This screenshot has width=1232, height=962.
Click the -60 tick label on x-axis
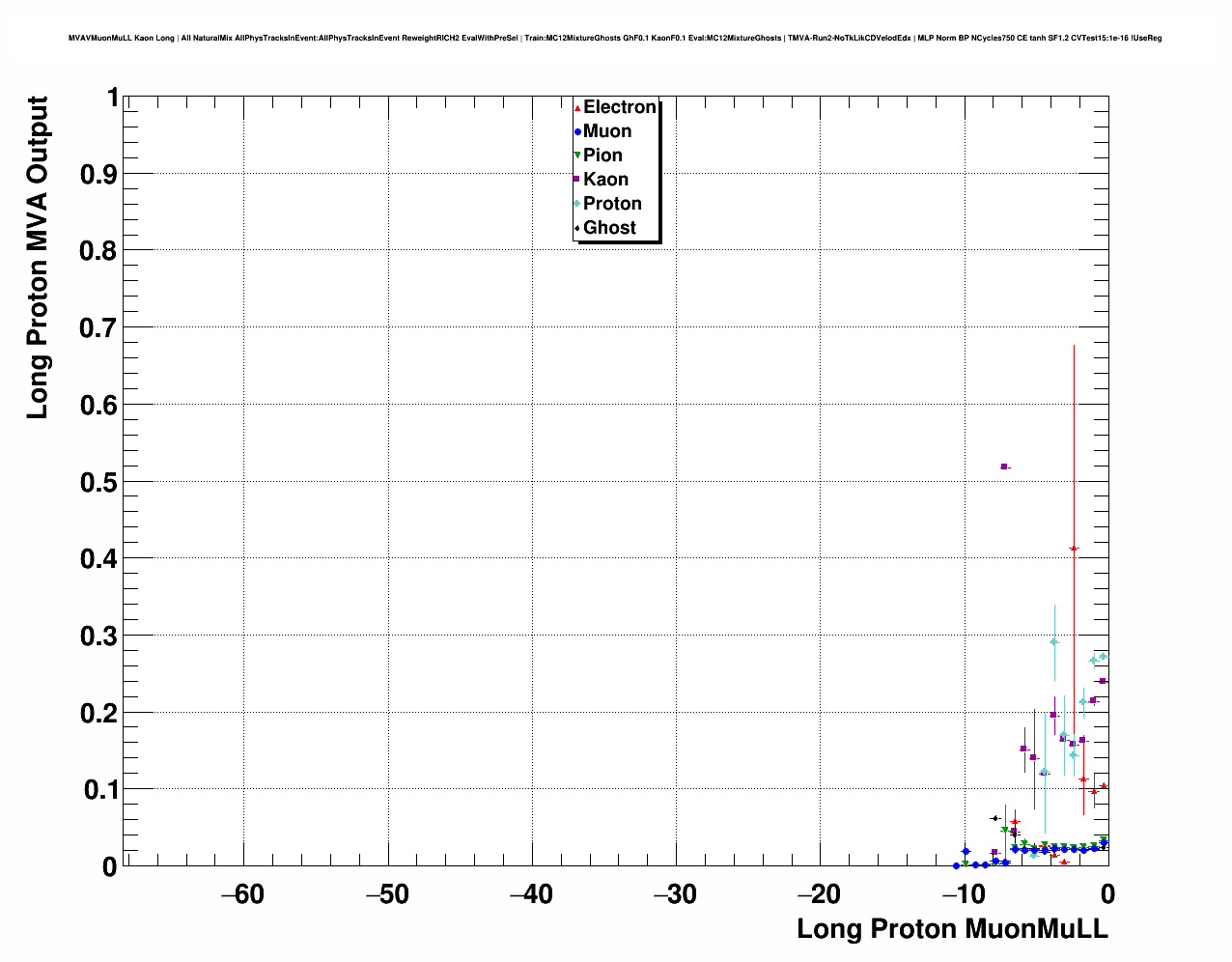click(x=242, y=894)
